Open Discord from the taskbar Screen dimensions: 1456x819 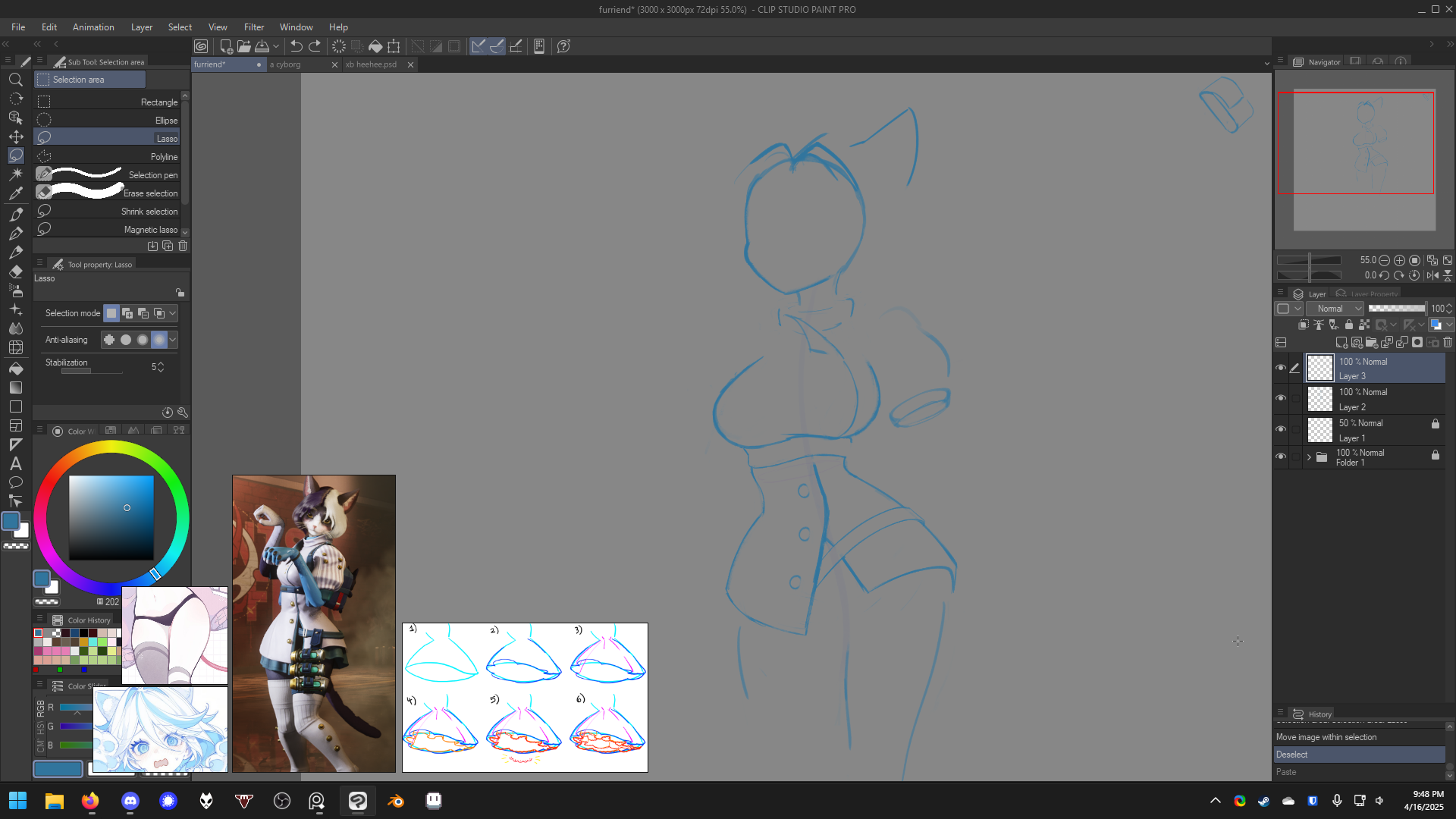pos(130,801)
